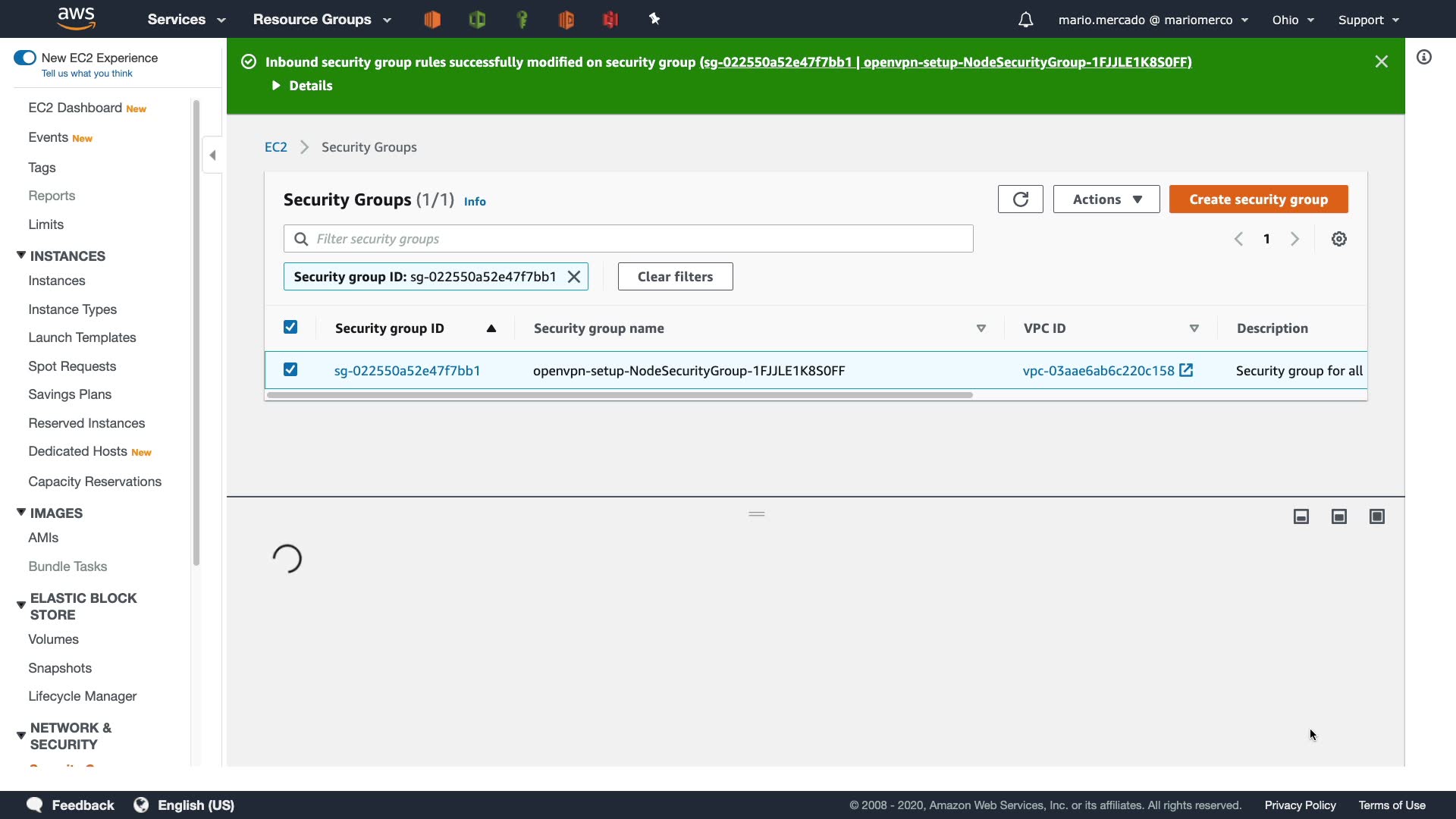
Task: Open table preferences gear icon
Action: (1338, 239)
